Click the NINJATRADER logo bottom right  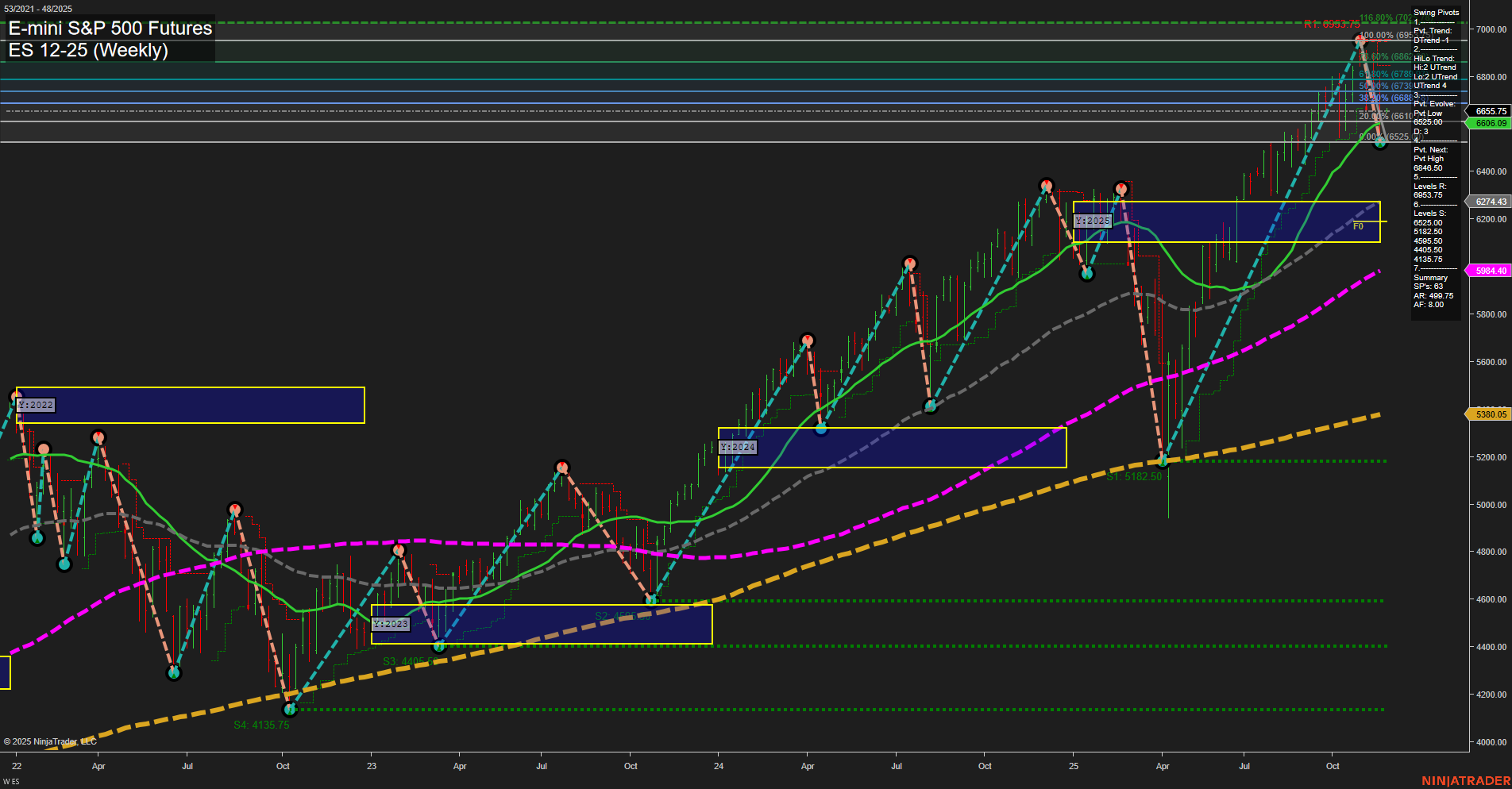(x=1468, y=780)
